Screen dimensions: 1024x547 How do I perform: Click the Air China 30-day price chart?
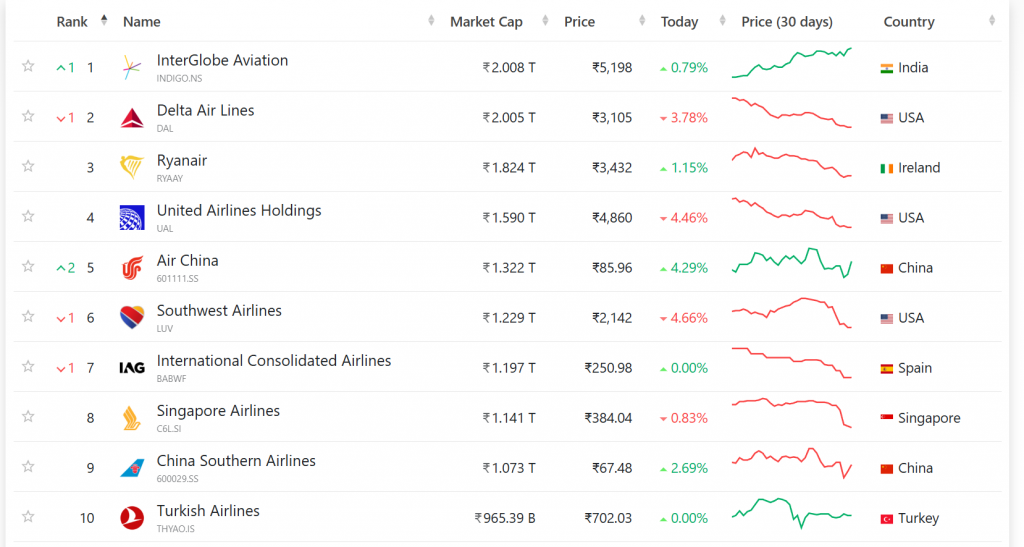point(792,264)
